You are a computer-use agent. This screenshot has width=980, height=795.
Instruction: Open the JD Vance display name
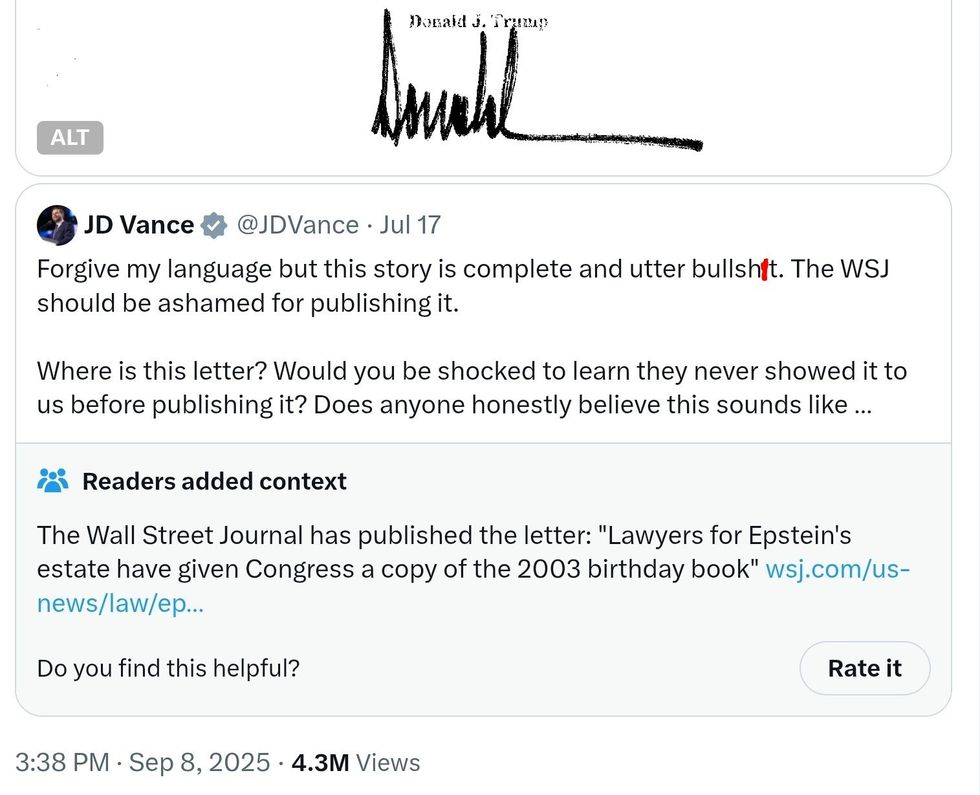tap(139, 225)
